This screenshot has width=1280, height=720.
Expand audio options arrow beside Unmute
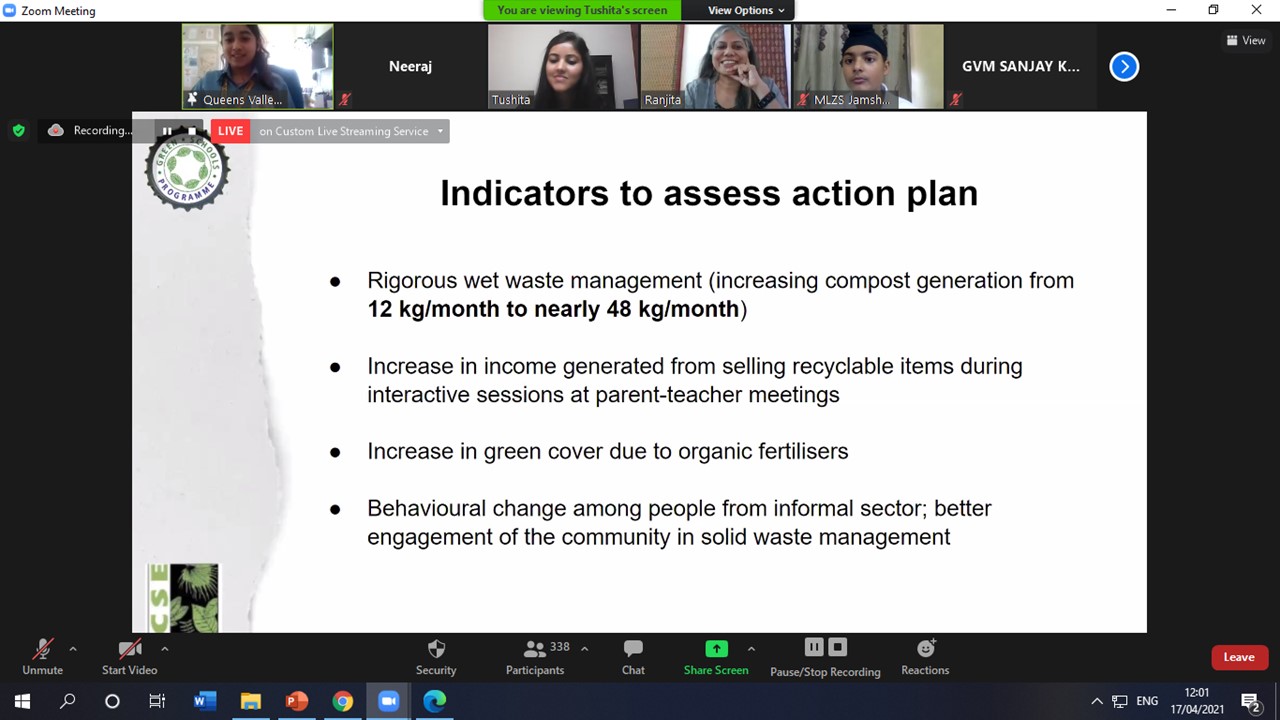click(72, 649)
